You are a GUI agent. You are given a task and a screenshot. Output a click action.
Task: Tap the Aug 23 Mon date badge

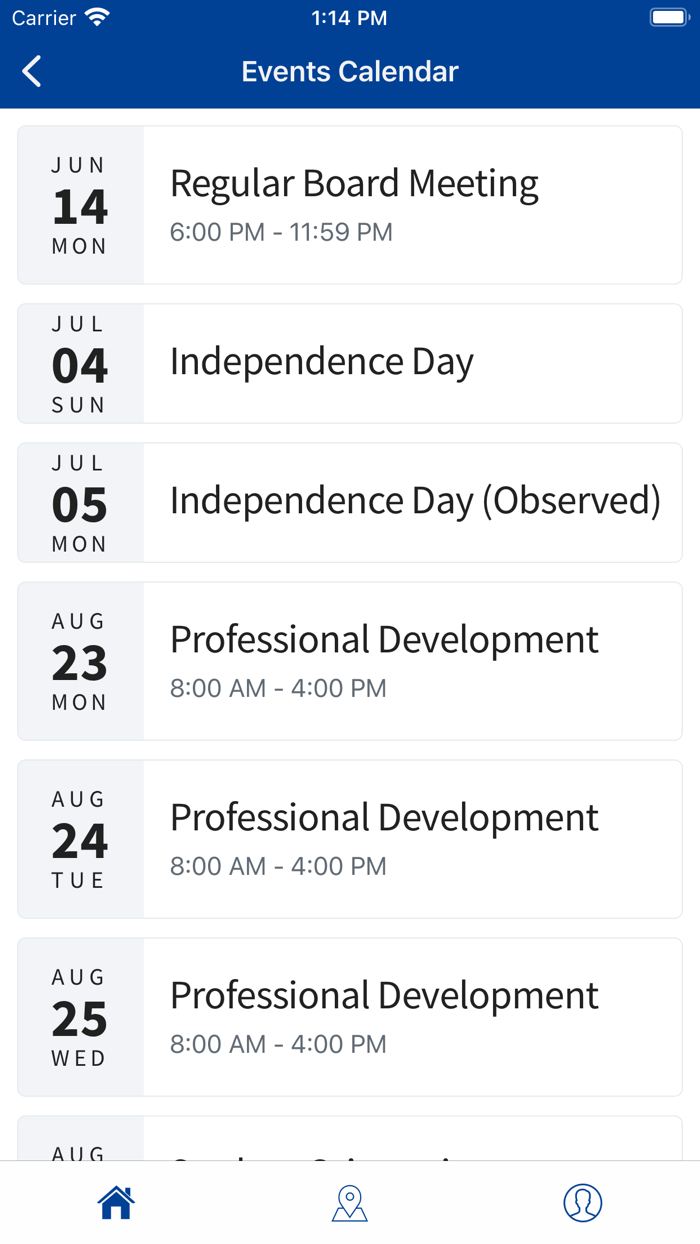tap(80, 661)
